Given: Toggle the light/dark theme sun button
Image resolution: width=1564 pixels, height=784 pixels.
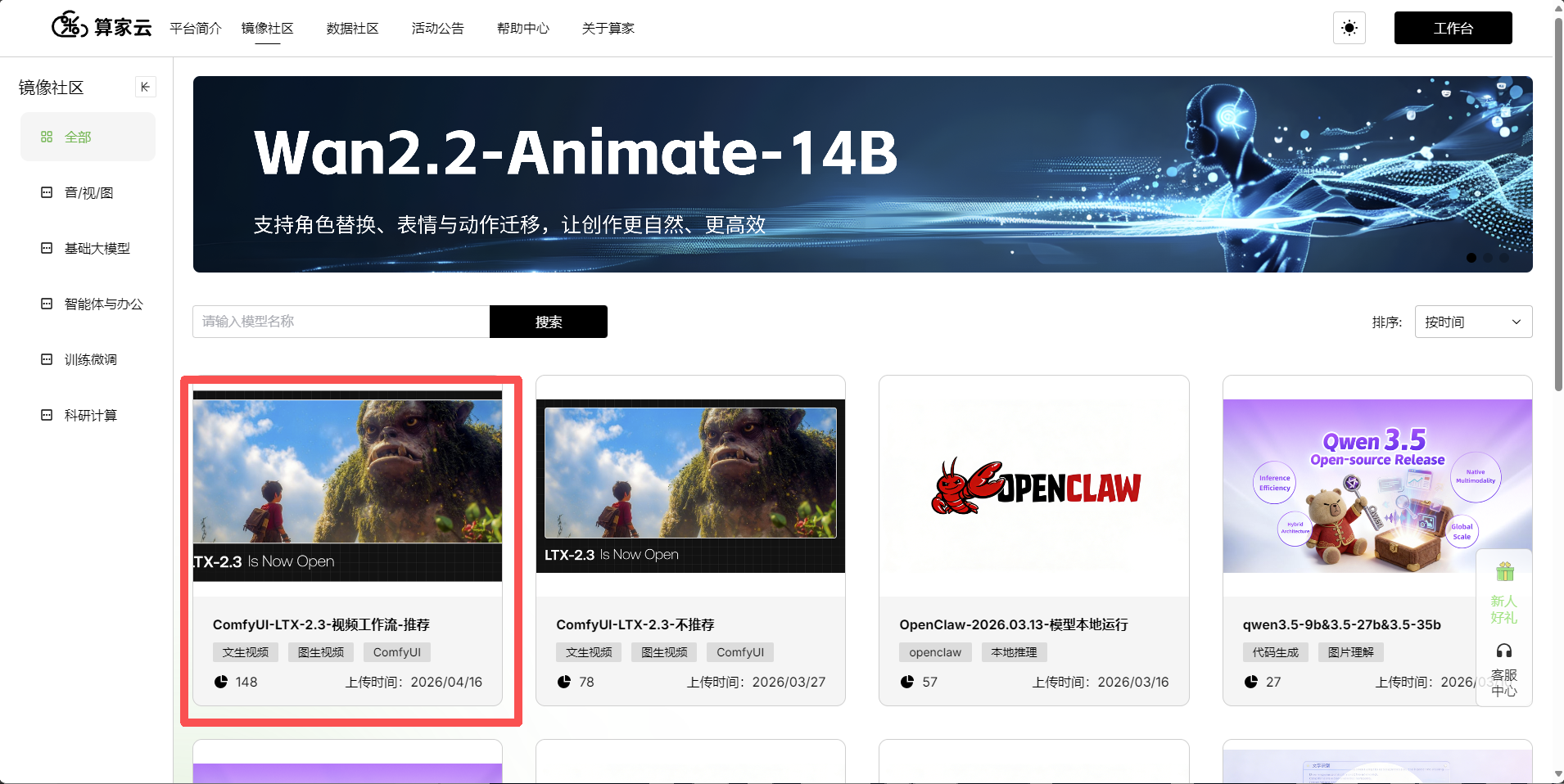Looking at the screenshot, I should pyautogui.click(x=1349, y=28).
